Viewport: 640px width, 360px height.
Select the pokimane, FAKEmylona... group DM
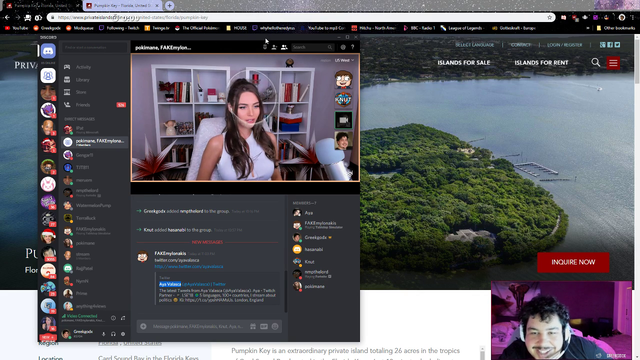(x=94, y=142)
